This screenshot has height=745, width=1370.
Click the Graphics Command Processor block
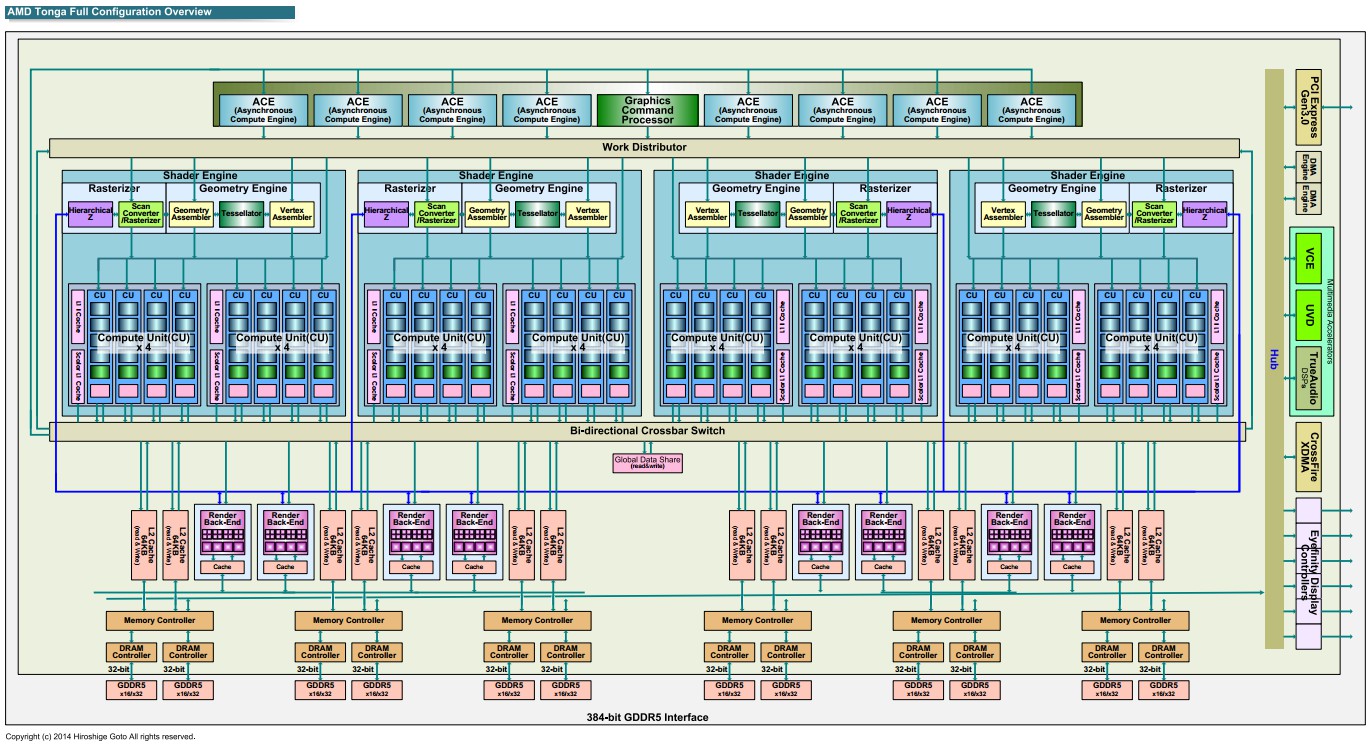tap(647, 110)
